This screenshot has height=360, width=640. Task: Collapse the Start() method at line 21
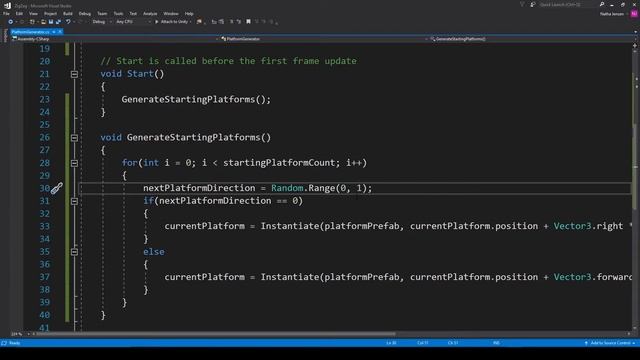pyautogui.click(x=74, y=74)
